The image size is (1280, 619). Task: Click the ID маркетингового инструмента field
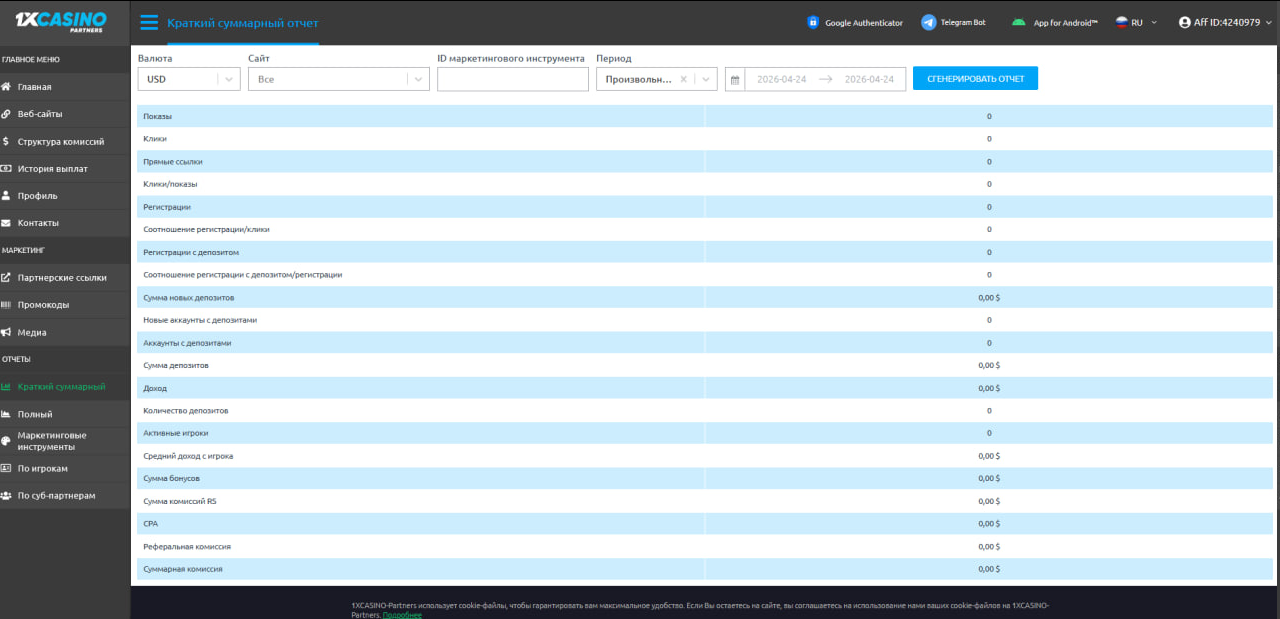512,79
